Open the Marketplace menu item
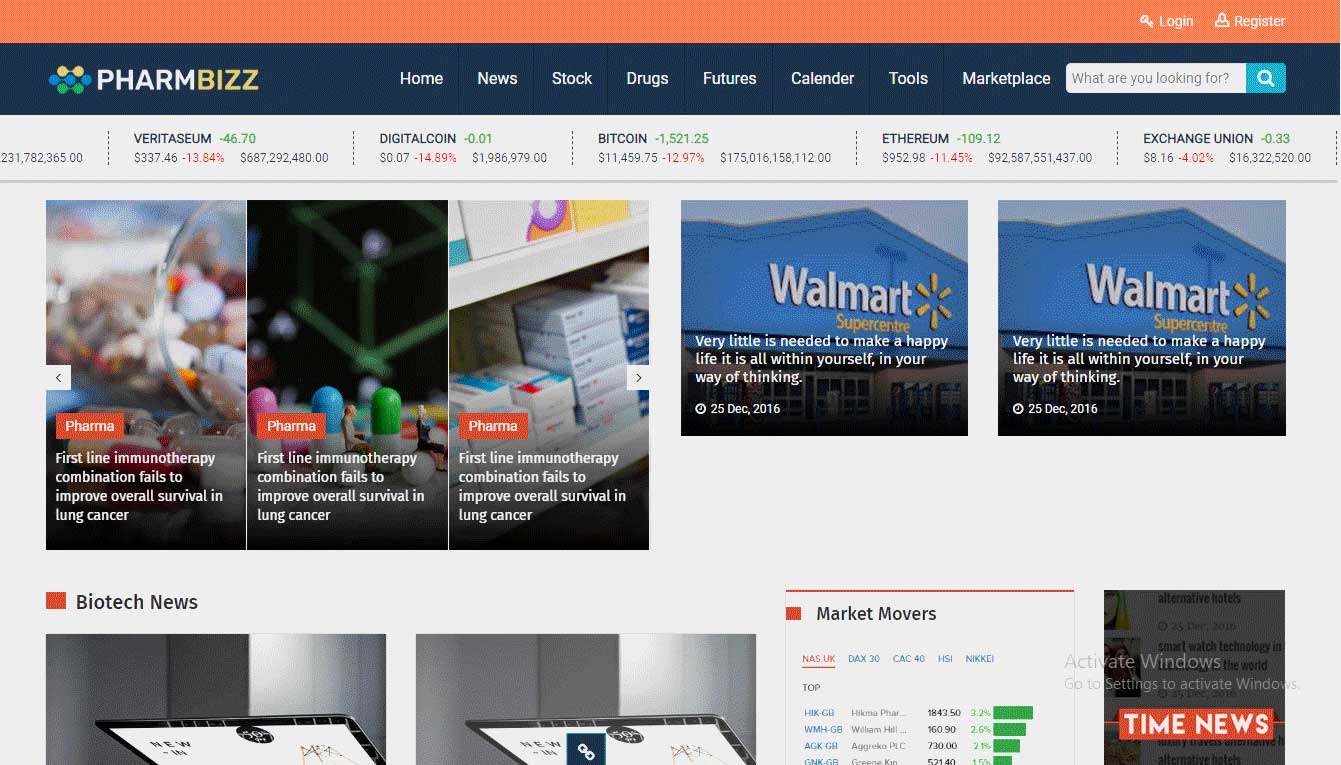 (1006, 79)
